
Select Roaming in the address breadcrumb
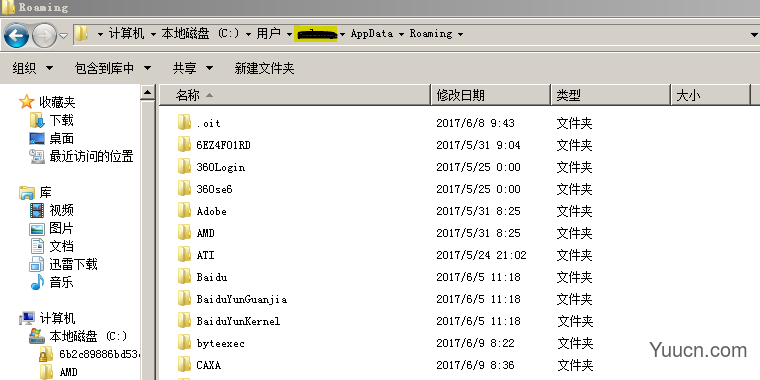pos(431,34)
